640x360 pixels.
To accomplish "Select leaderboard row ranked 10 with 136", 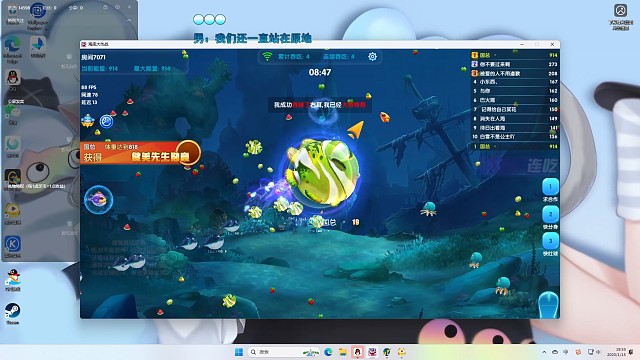I will pos(514,137).
